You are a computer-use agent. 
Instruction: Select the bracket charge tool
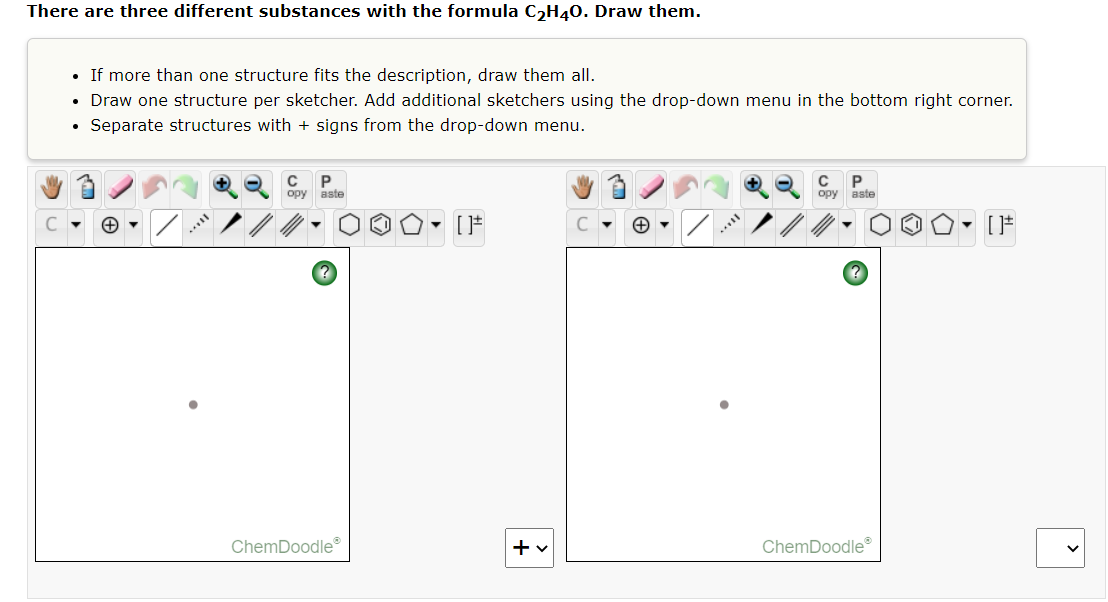pos(468,226)
